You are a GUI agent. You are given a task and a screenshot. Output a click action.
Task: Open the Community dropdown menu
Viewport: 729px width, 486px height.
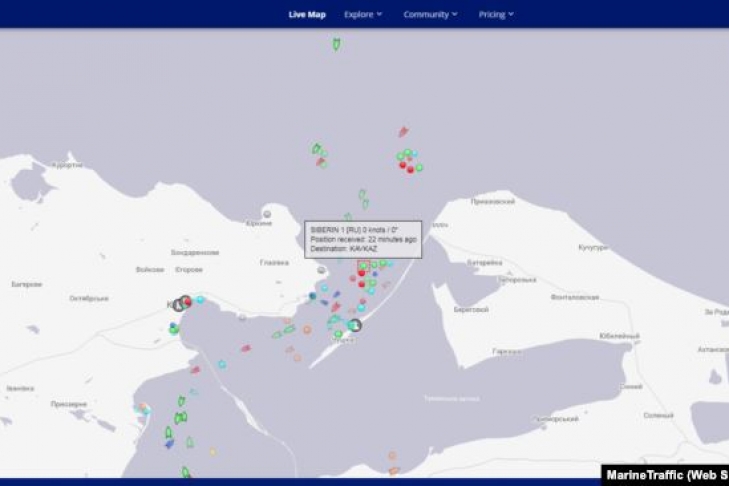tap(430, 14)
